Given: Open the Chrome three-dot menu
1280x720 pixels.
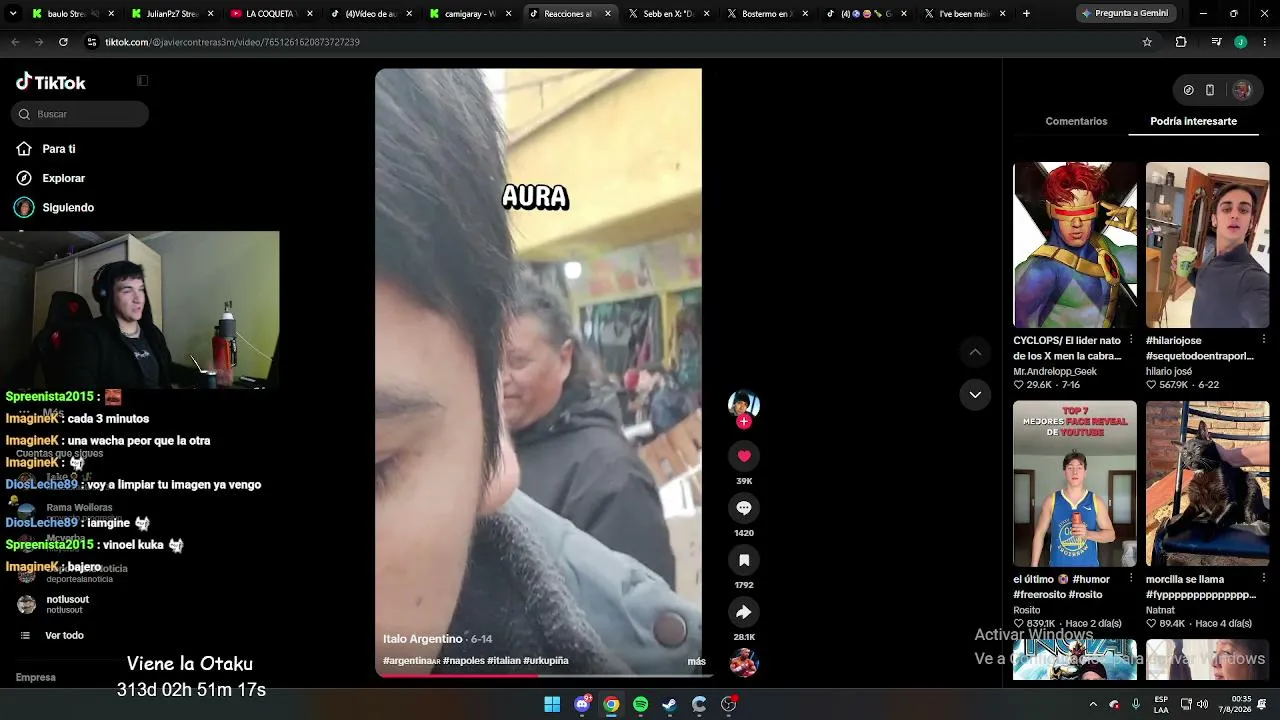Looking at the screenshot, I should click(x=1264, y=42).
